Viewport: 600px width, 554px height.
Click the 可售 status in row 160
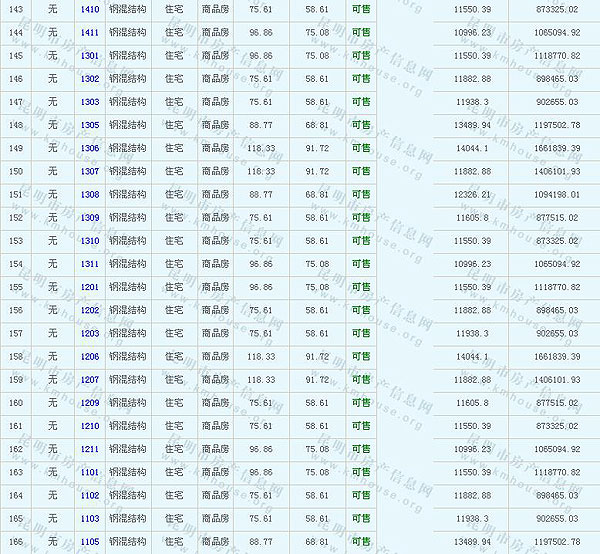360,403
